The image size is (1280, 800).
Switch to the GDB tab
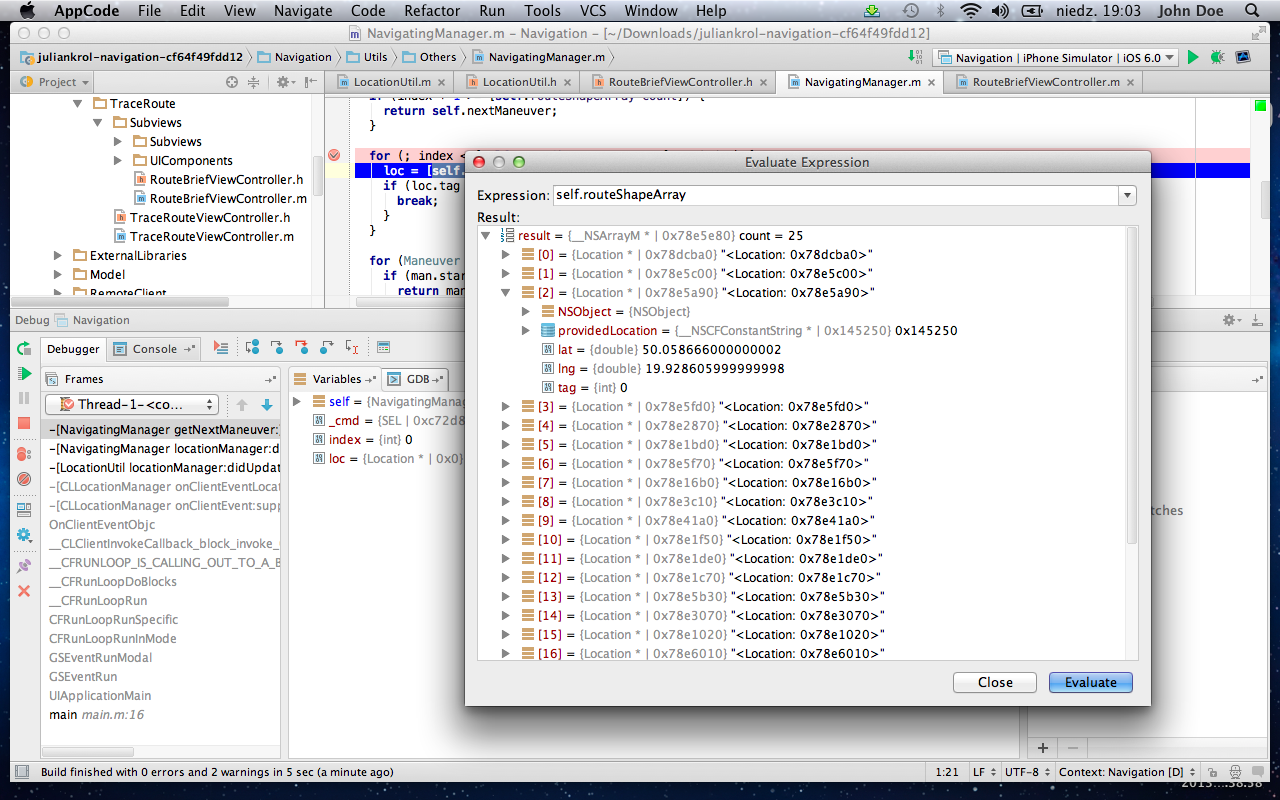pos(416,379)
